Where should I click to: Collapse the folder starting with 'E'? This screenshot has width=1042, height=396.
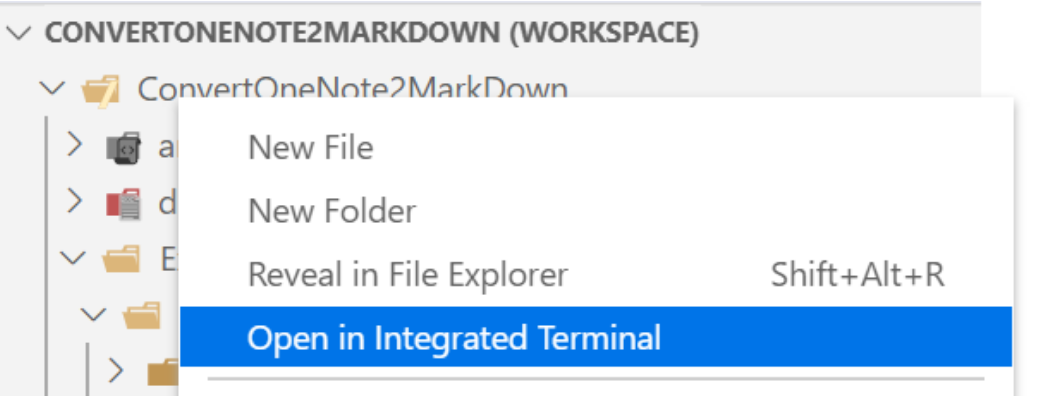(x=73, y=258)
